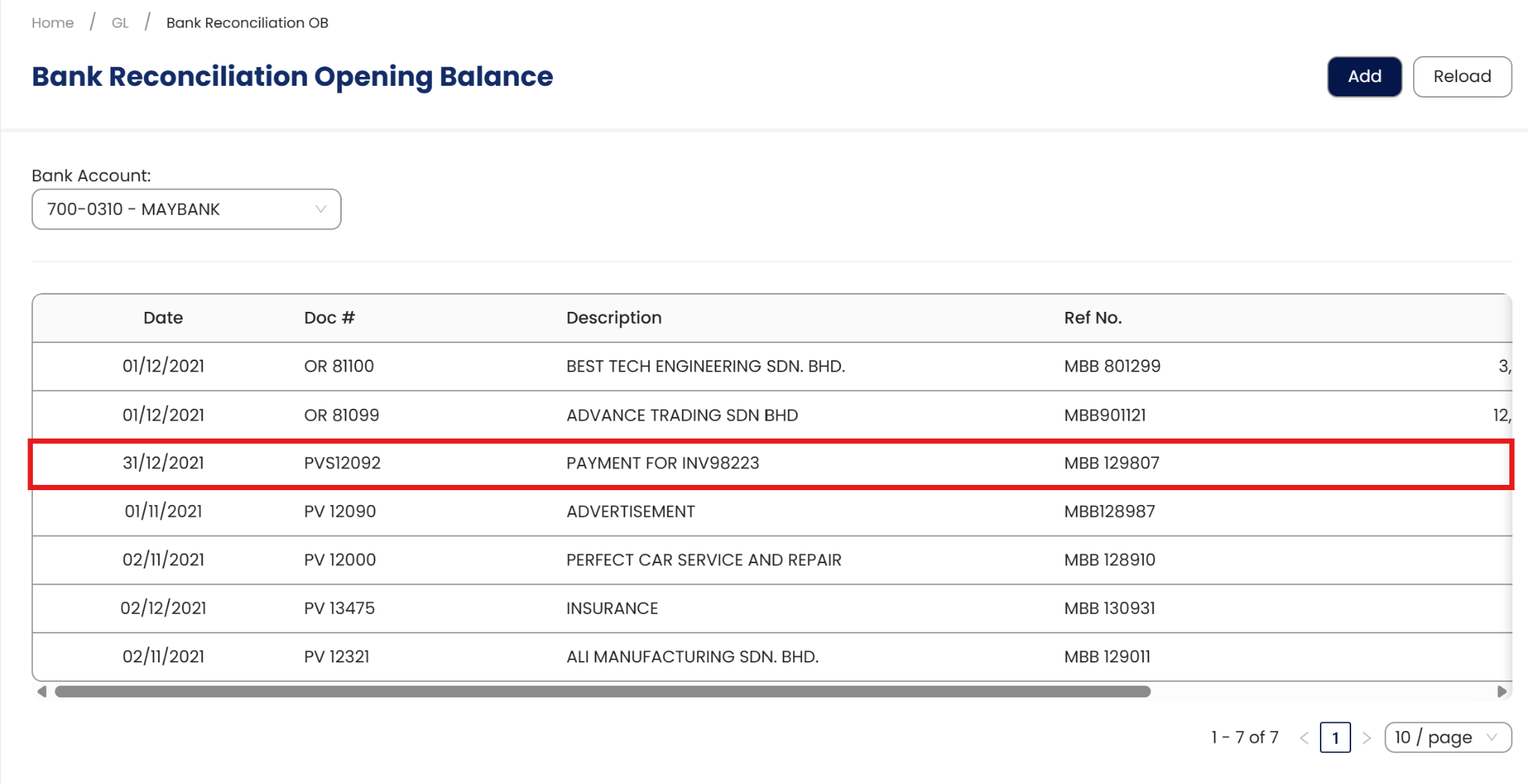Click the Add button
The width and height of the screenshot is (1528, 784).
click(1364, 77)
